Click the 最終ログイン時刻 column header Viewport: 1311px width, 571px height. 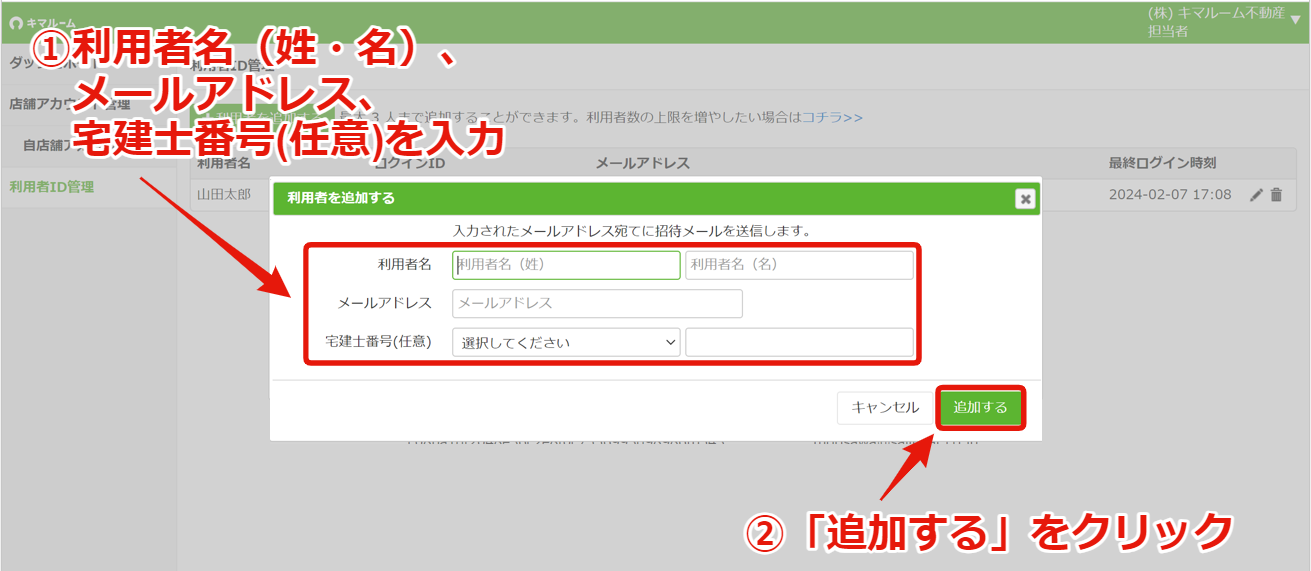coord(1162,163)
